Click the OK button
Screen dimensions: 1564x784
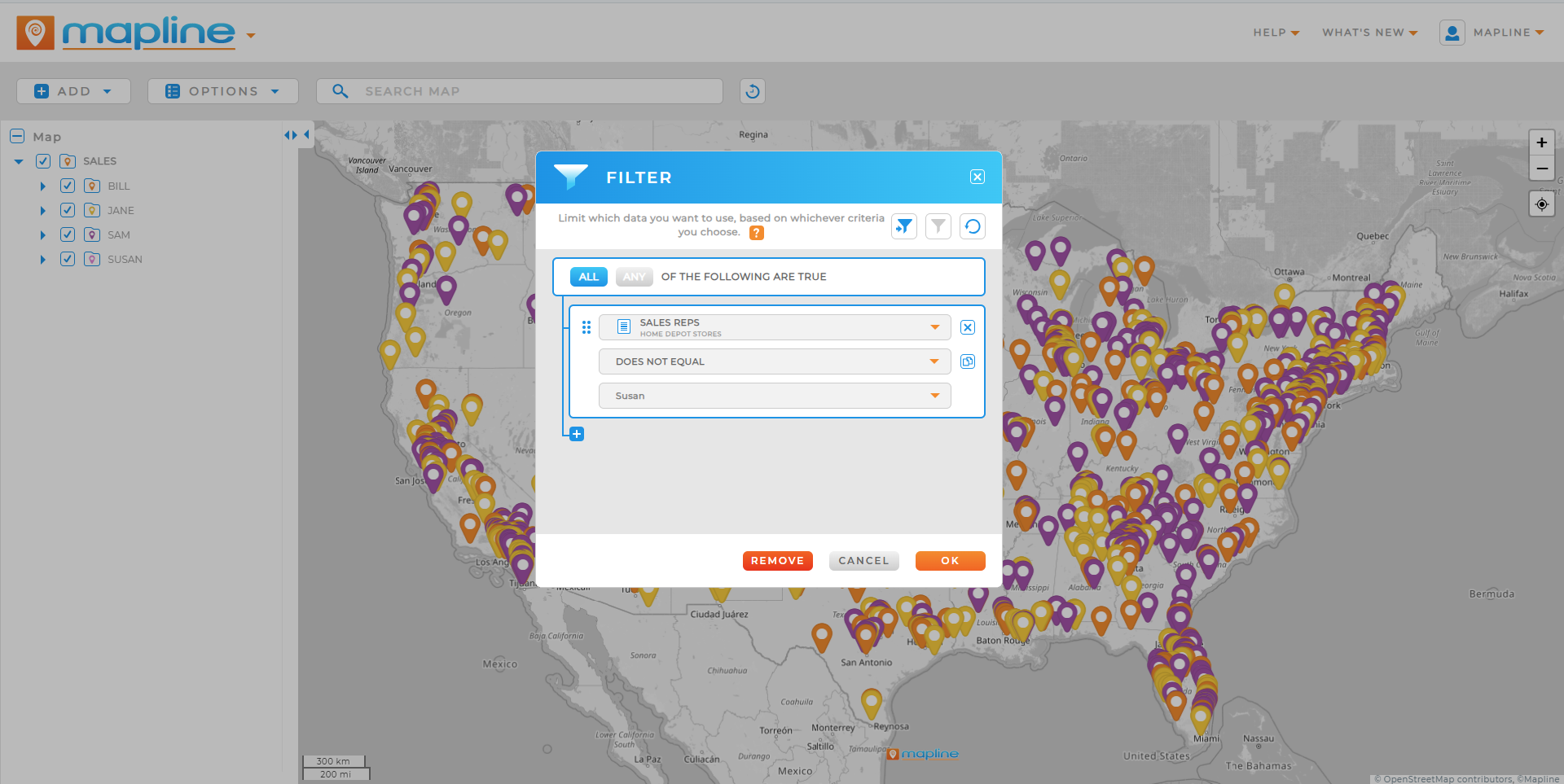950,561
